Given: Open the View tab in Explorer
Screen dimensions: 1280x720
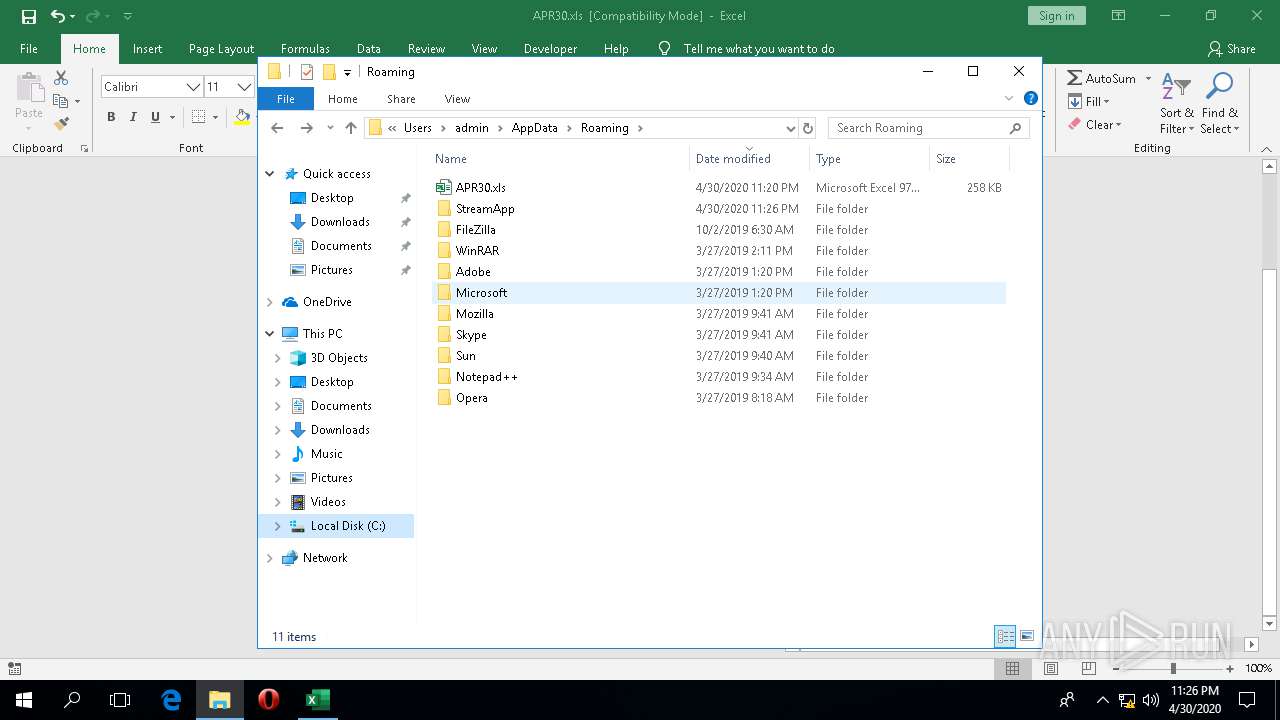Looking at the screenshot, I should (457, 98).
